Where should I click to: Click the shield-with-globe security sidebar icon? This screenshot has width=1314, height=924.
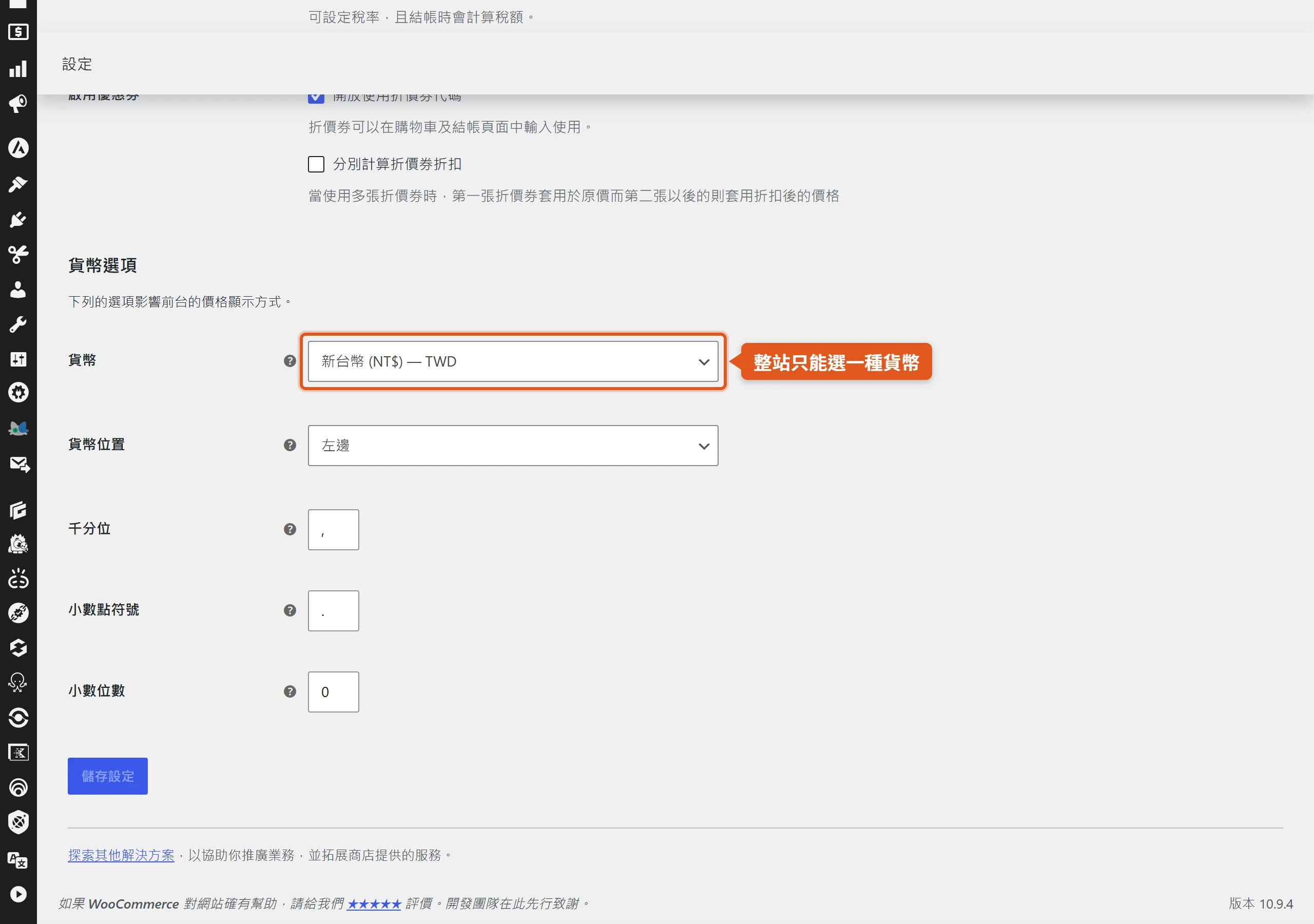[18, 822]
